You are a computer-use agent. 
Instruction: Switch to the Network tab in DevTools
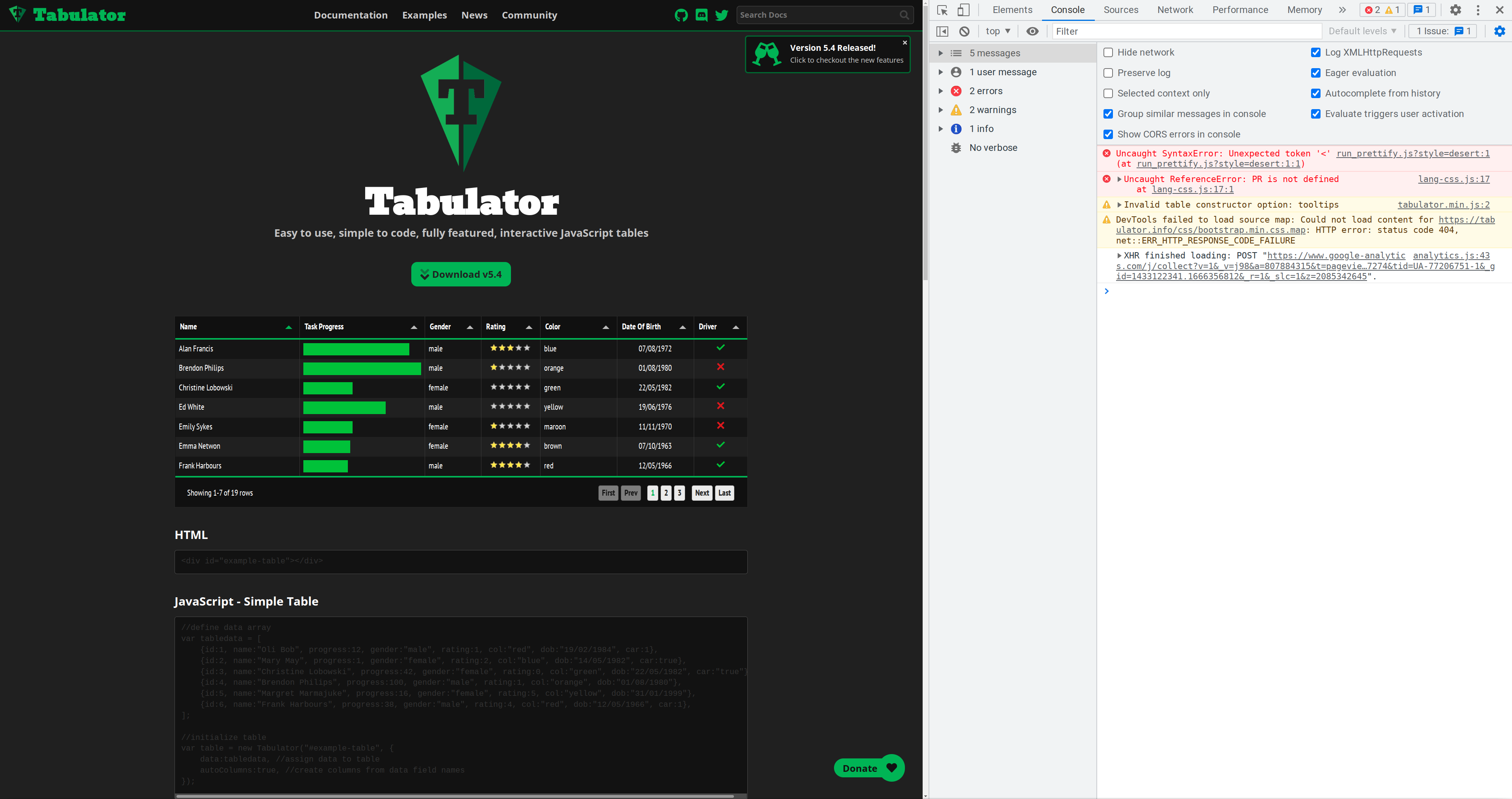click(1175, 10)
